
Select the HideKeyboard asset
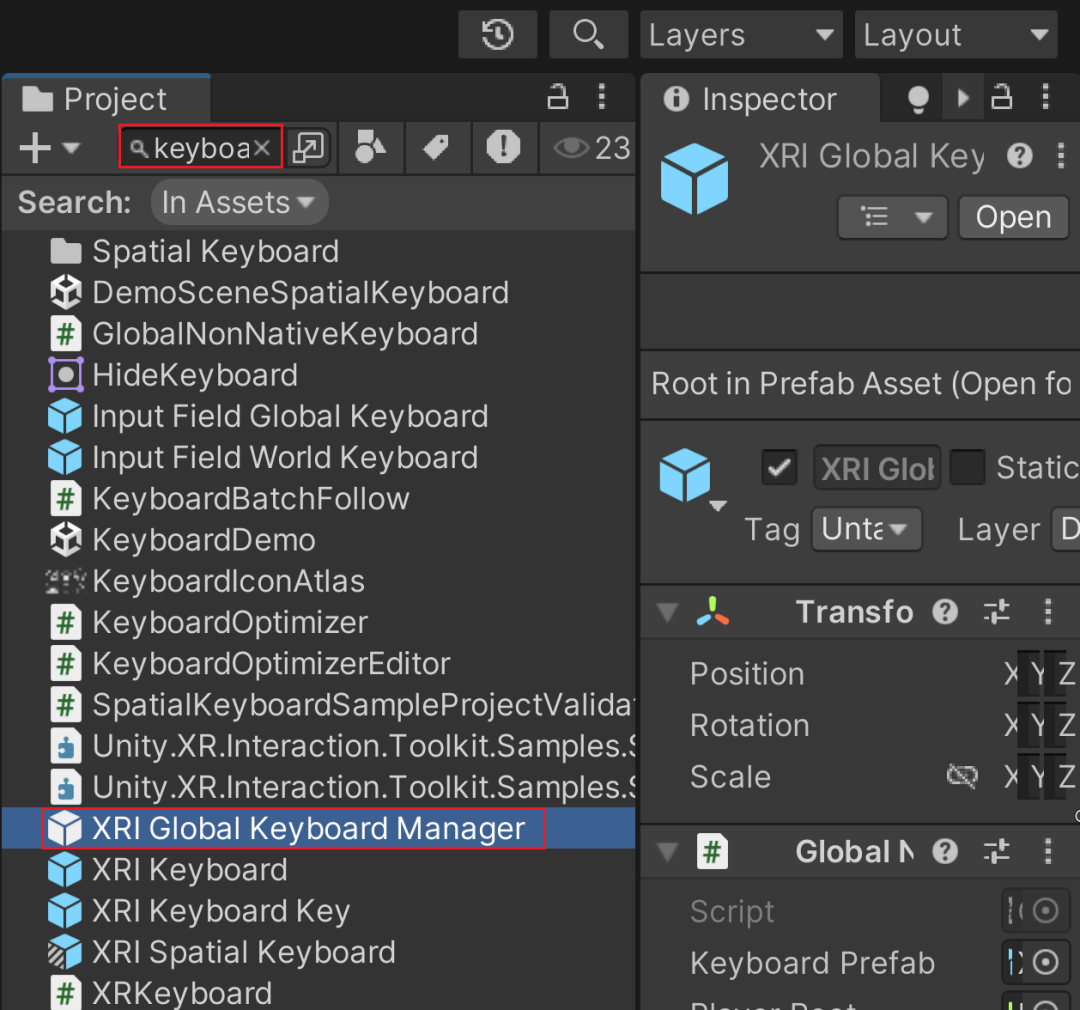(x=318, y=375)
